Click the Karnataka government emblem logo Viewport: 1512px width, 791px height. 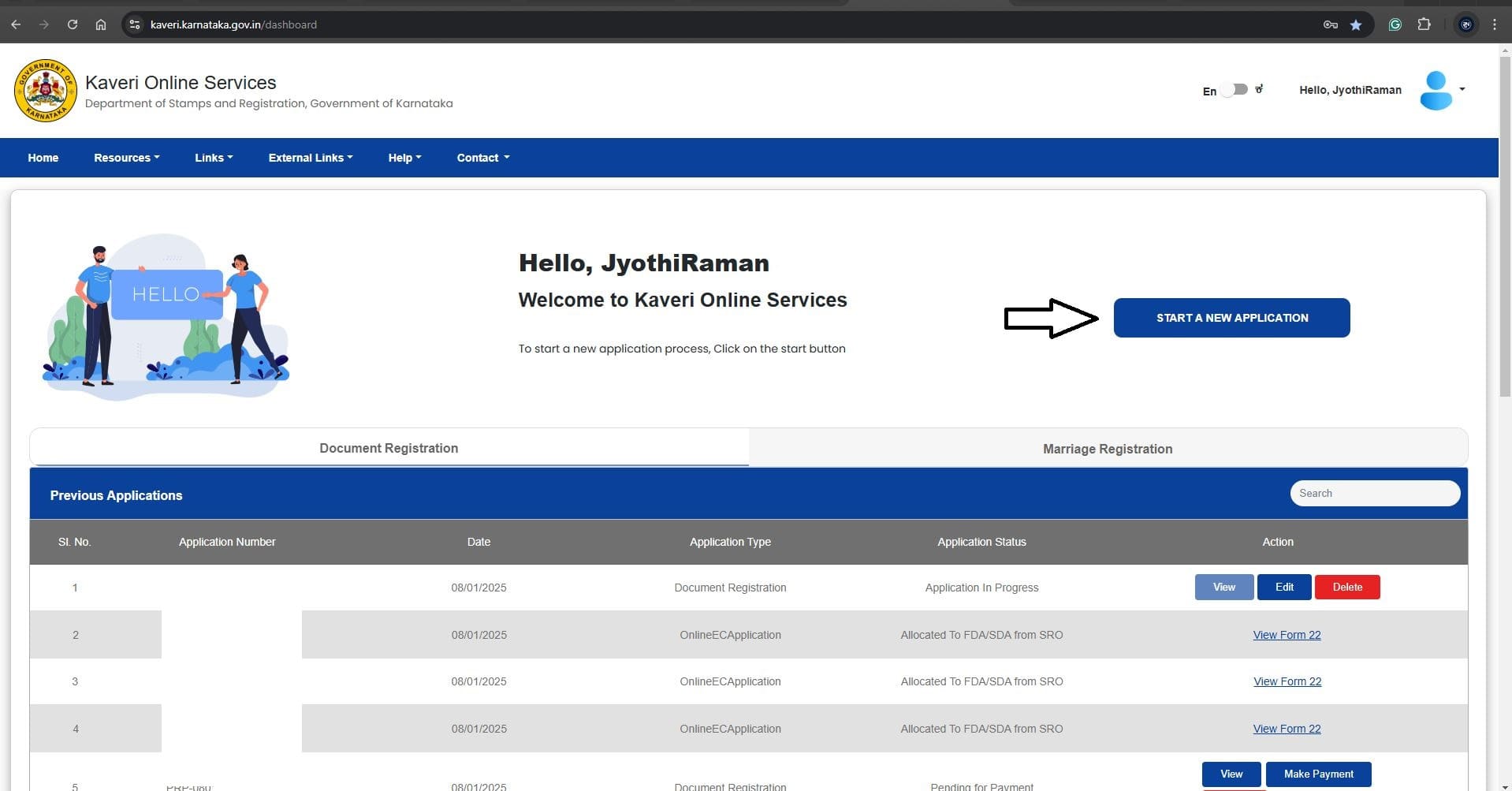(46, 91)
